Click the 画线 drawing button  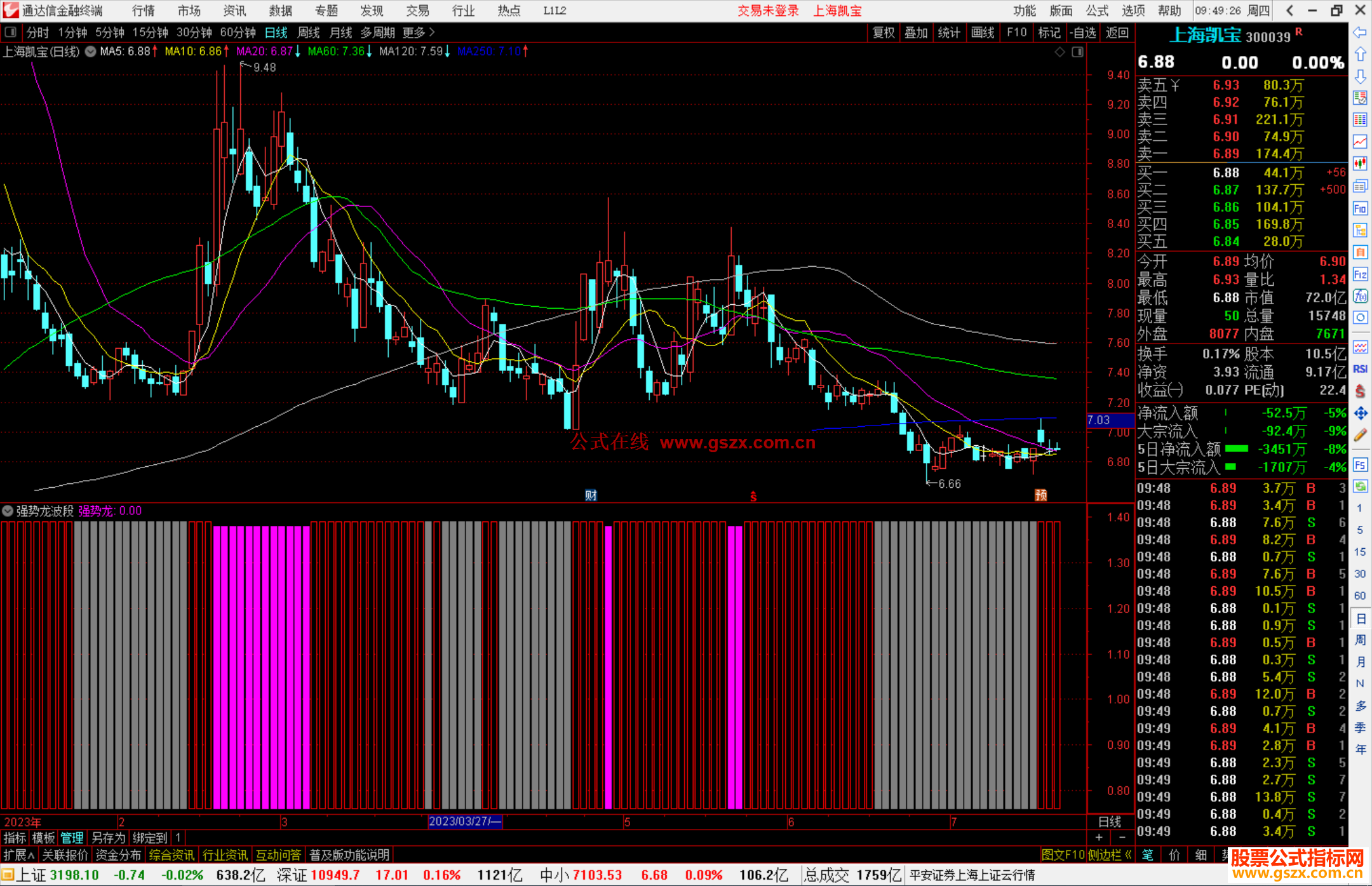983,32
